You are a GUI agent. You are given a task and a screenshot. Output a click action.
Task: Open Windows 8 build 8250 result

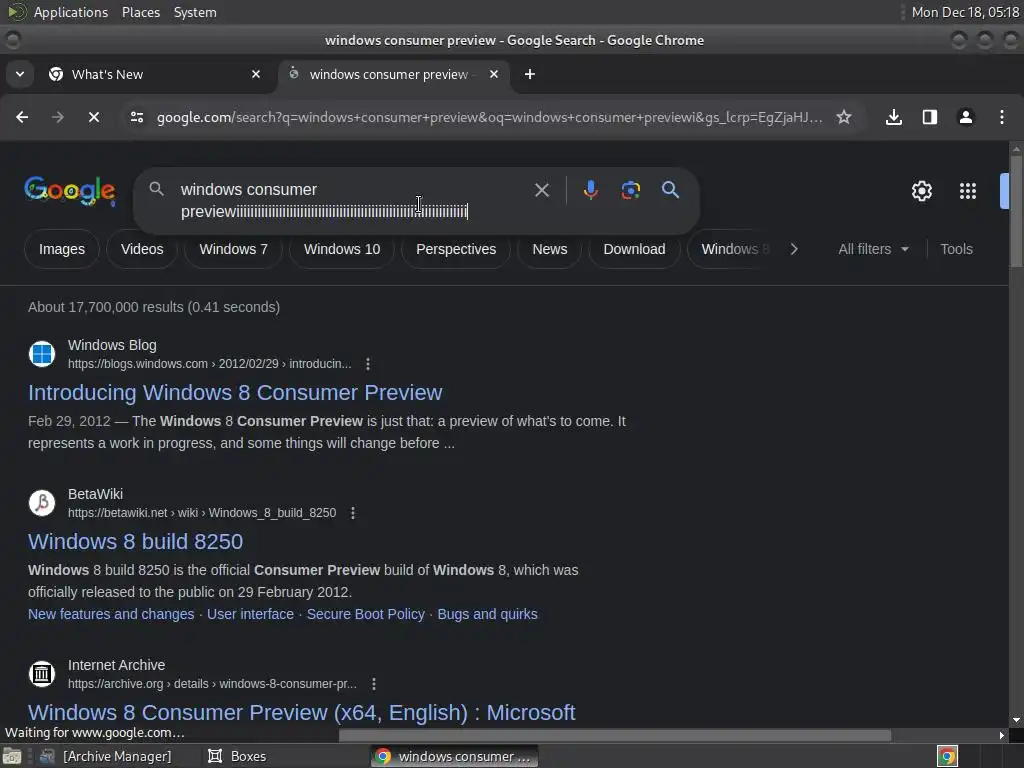coord(135,541)
